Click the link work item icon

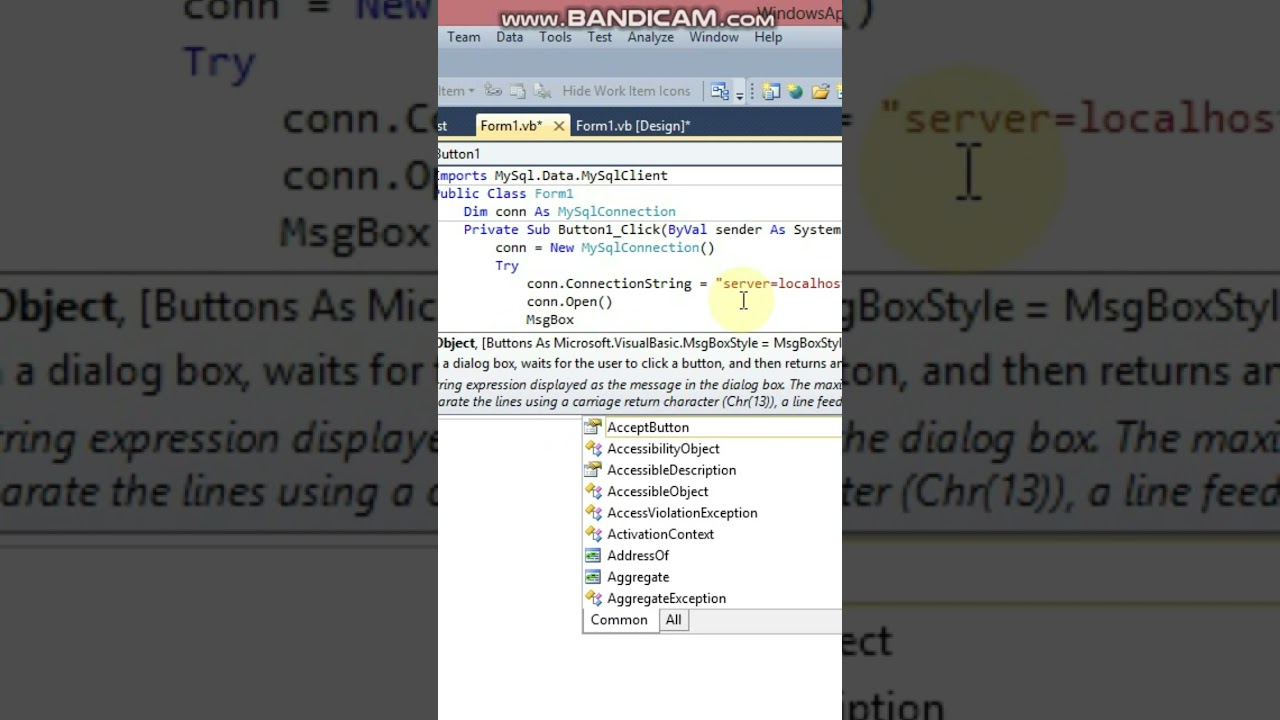(x=493, y=91)
